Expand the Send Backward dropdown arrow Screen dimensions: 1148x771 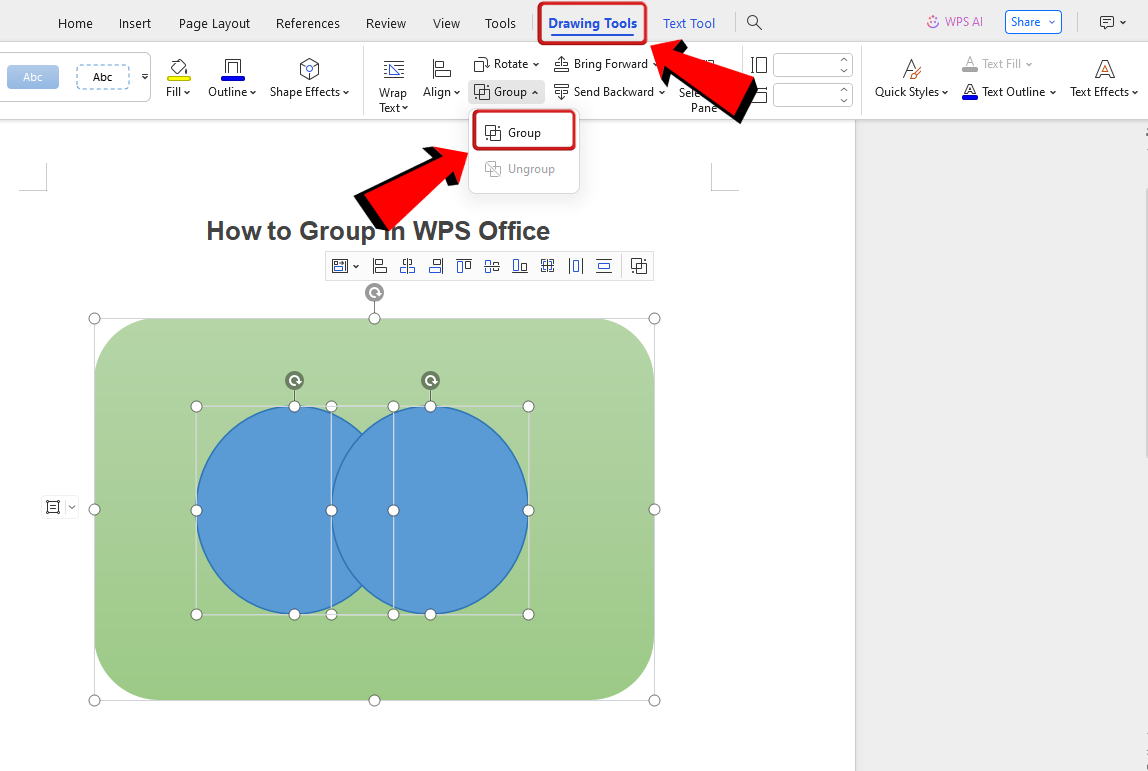point(662,92)
